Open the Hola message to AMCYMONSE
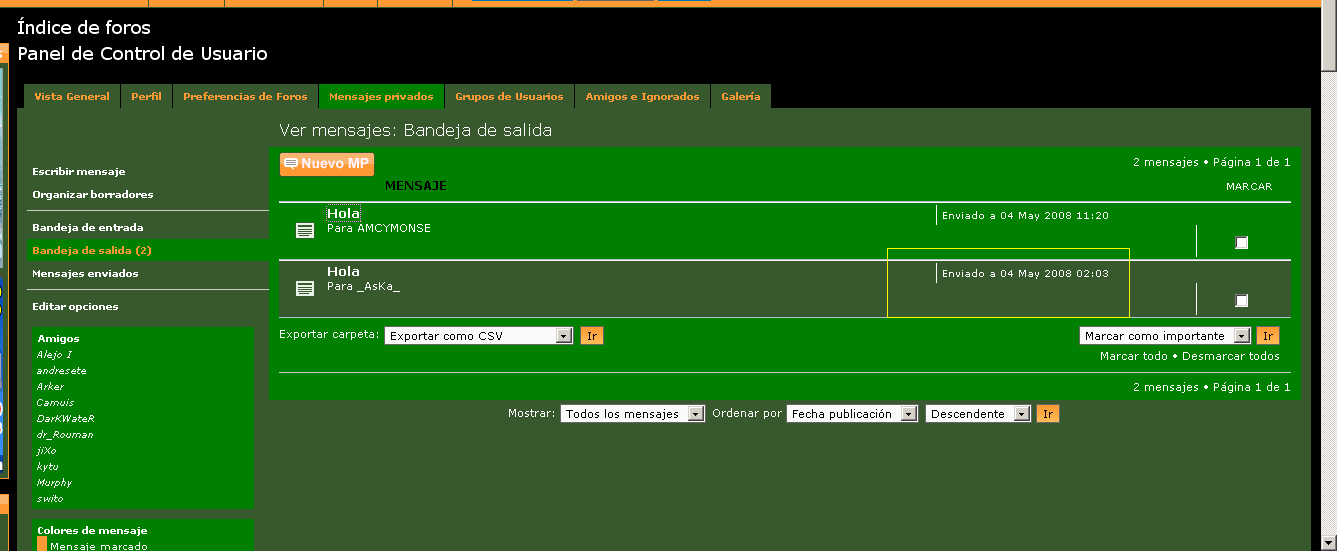Viewport: 1337px width, 553px height. (x=343, y=213)
